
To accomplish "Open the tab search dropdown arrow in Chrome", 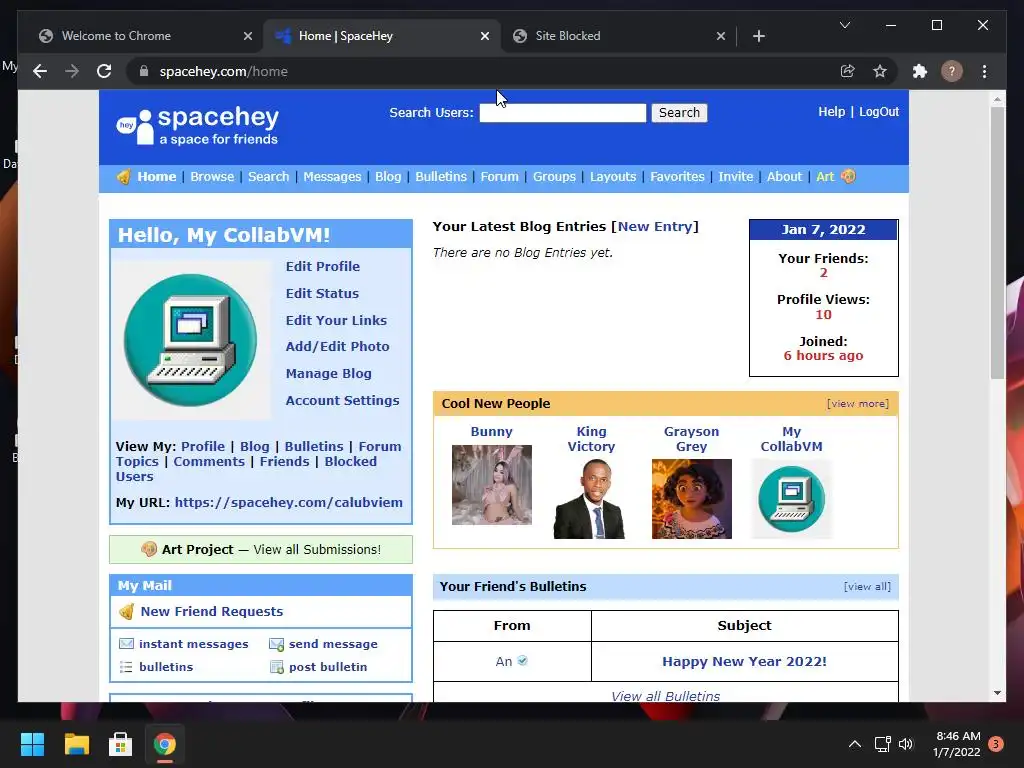I will (x=844, y=25).
